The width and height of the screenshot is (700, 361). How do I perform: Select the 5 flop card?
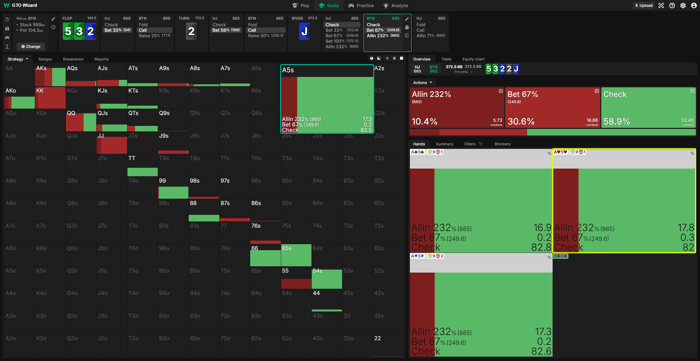[x=67, y=31]
